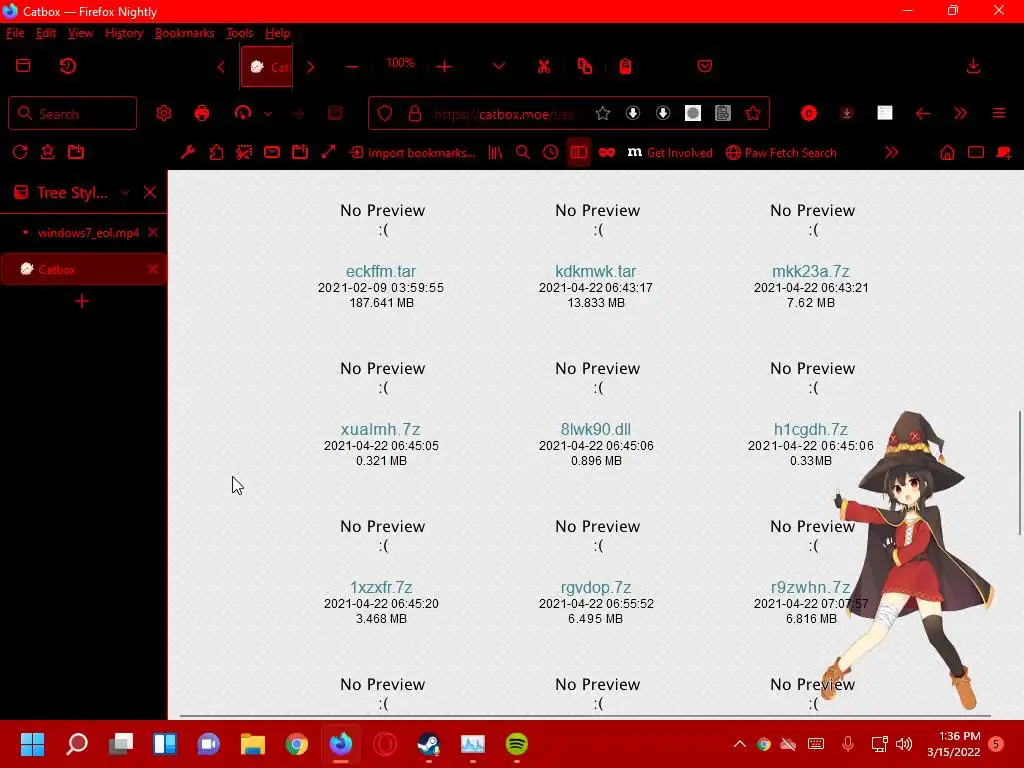Print the page with printer icon
The image size is (1024, 768).
pyautogui.click(x=202, y=113)
